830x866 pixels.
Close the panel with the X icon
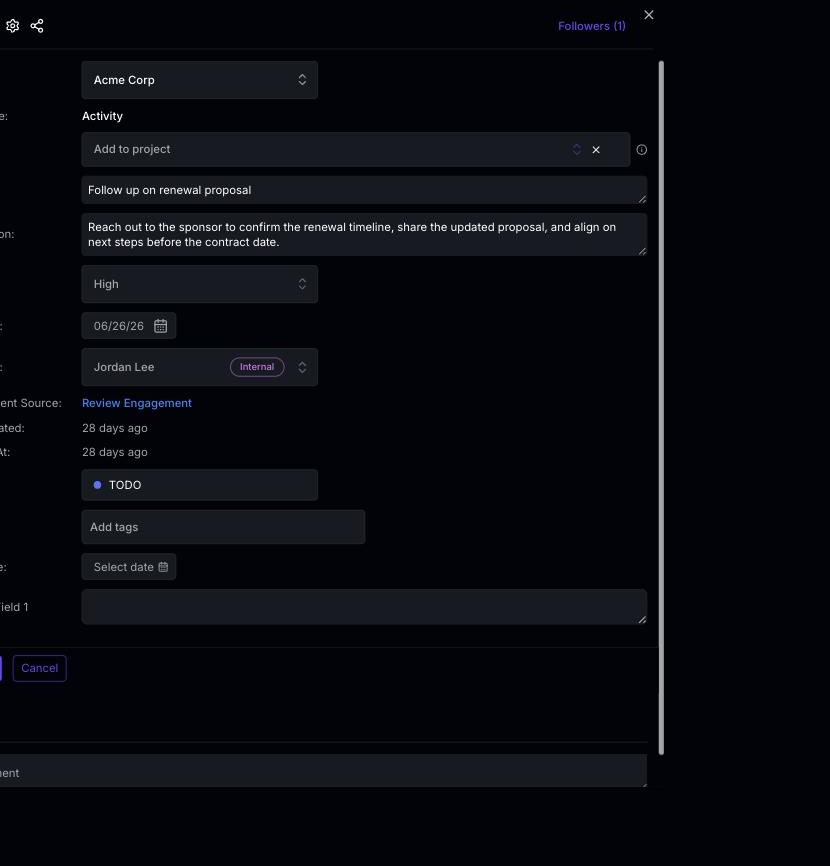click(649, 15)
